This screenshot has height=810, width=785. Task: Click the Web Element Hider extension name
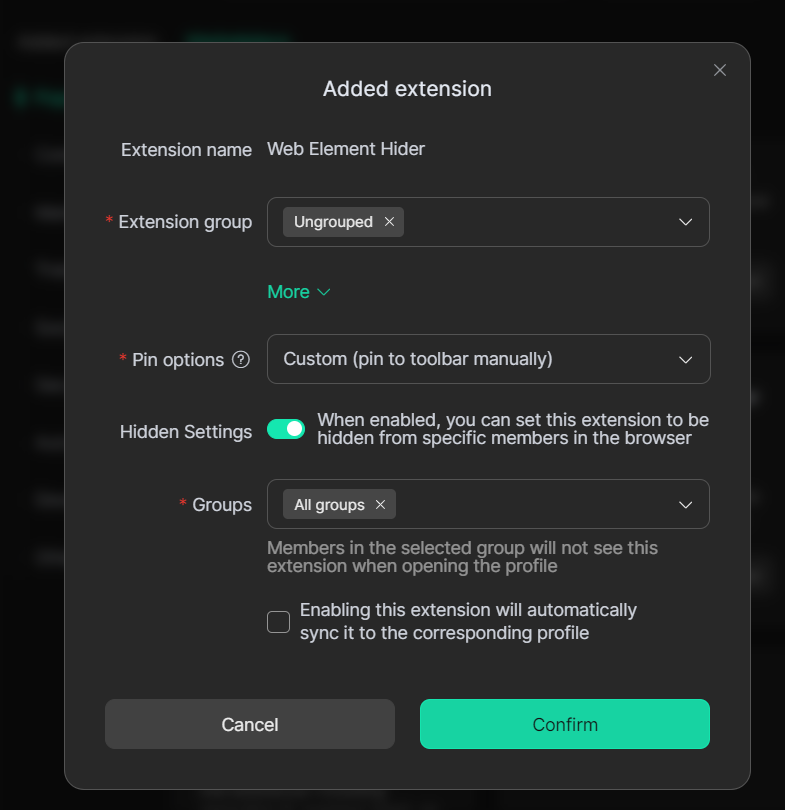coord(346,149)
